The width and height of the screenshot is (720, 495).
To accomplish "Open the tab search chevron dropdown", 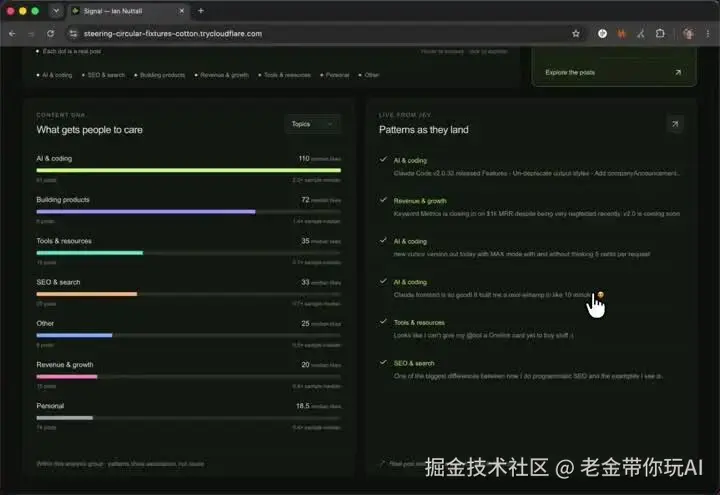I will (x=56, y=11).
